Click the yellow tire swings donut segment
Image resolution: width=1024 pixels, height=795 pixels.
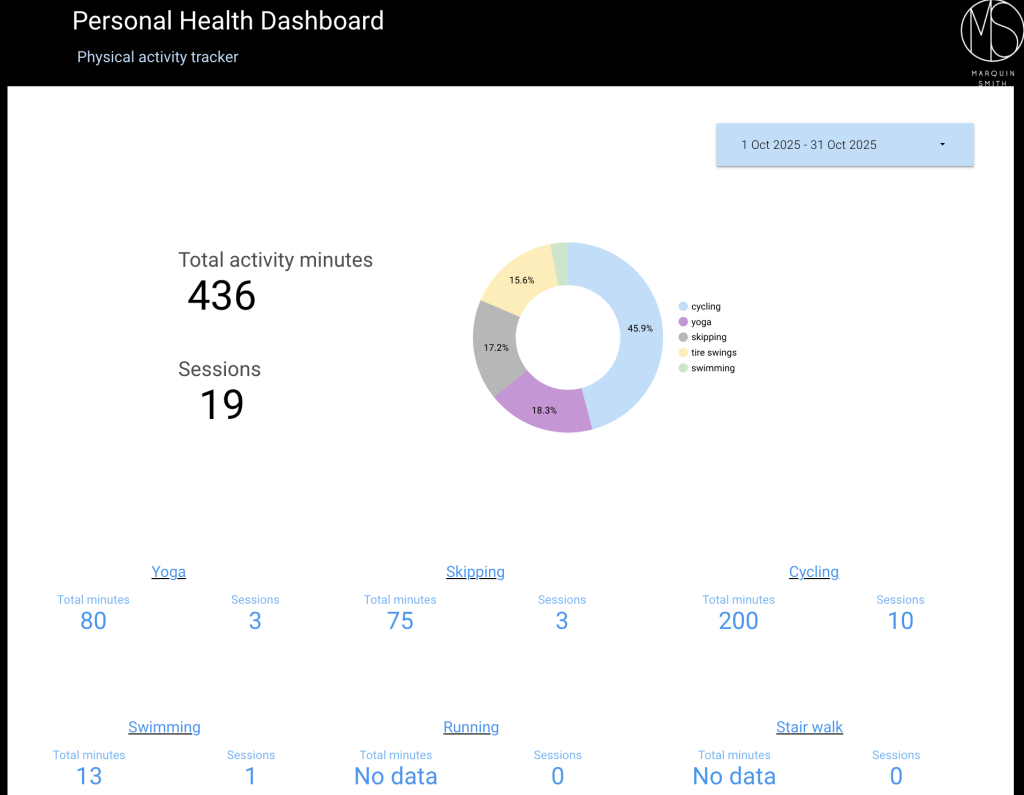[517, 278]
